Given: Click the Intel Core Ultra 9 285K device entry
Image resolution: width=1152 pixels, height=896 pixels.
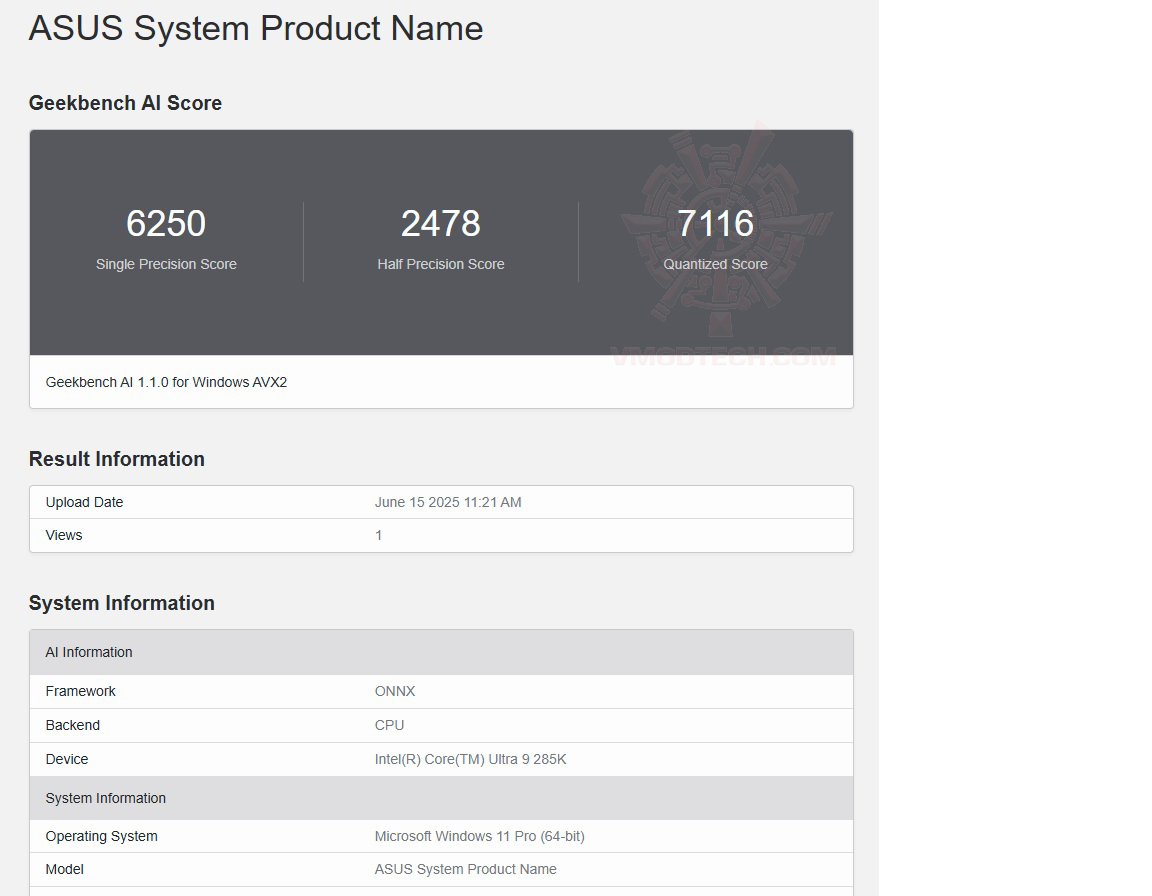Looking at the screenshot, I should coord(470,759).
